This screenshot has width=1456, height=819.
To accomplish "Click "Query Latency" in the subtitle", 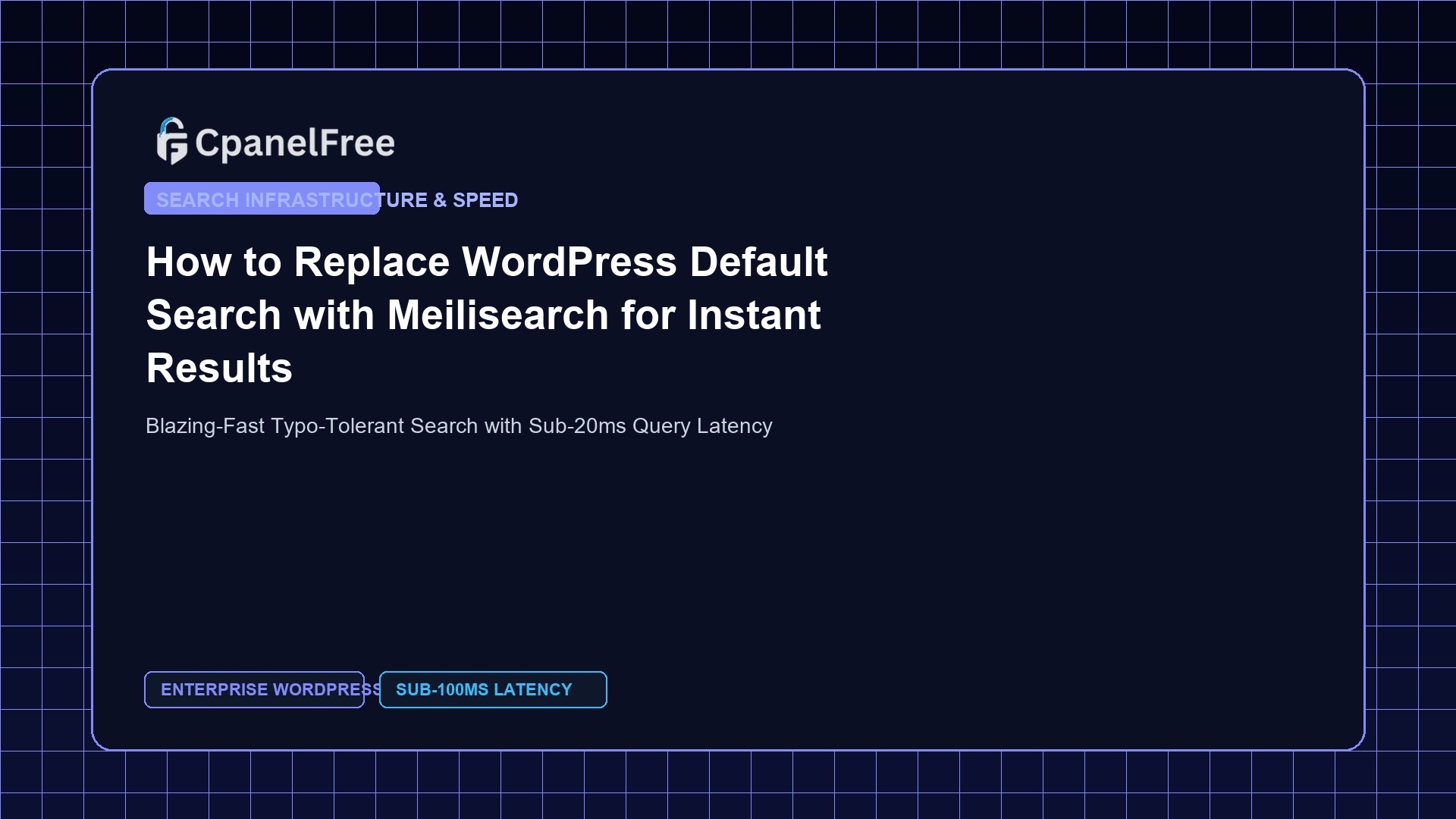I will [x=702, y=426].
